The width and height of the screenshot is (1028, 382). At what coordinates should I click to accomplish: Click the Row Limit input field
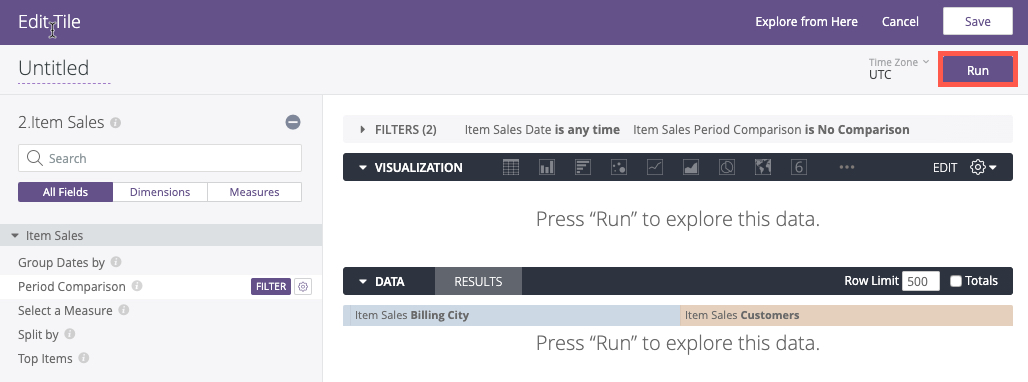pos(920,281)
